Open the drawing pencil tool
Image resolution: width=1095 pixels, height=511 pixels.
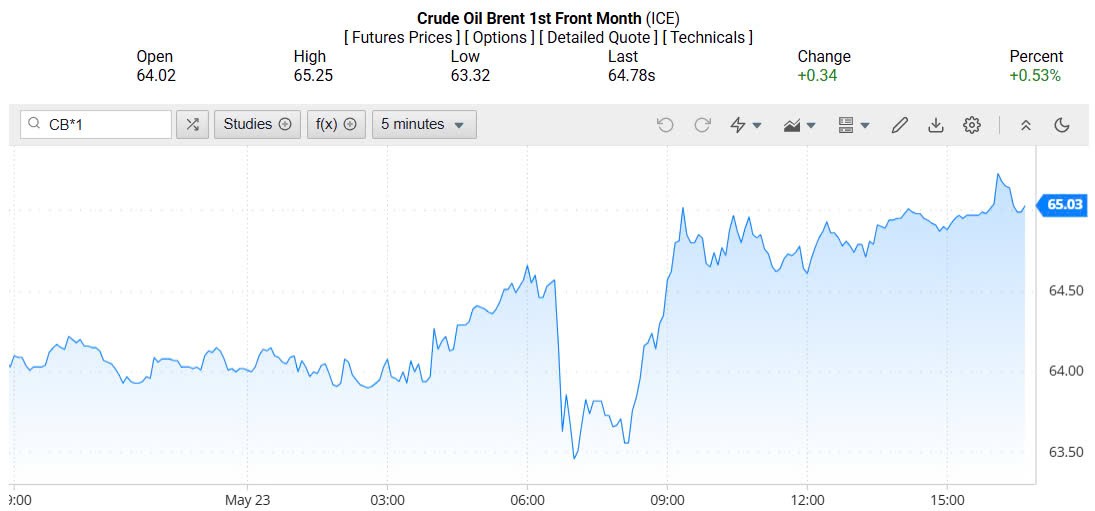(x=899, y=125)
